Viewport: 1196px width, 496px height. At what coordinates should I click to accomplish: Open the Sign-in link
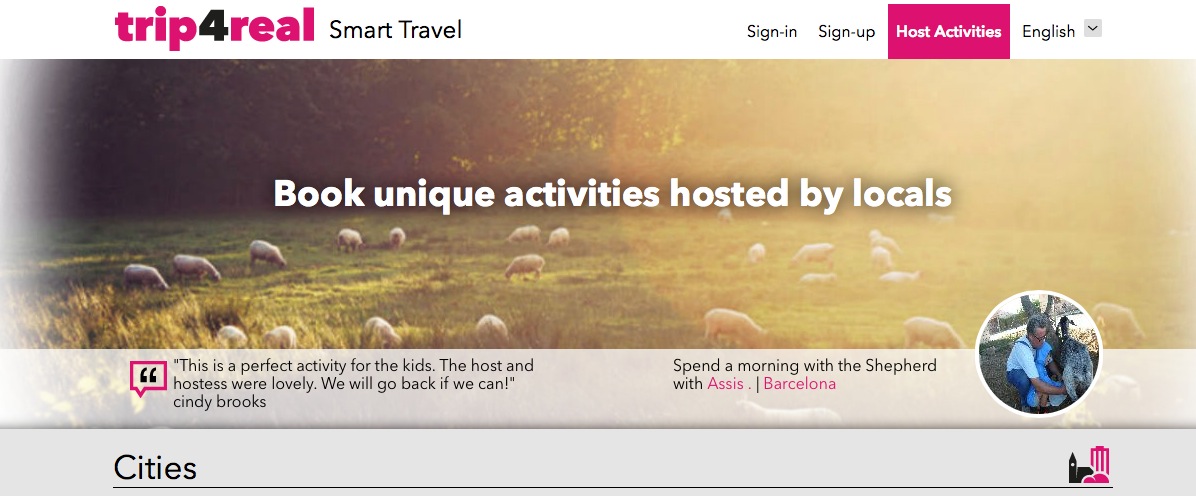pos(772,31)
